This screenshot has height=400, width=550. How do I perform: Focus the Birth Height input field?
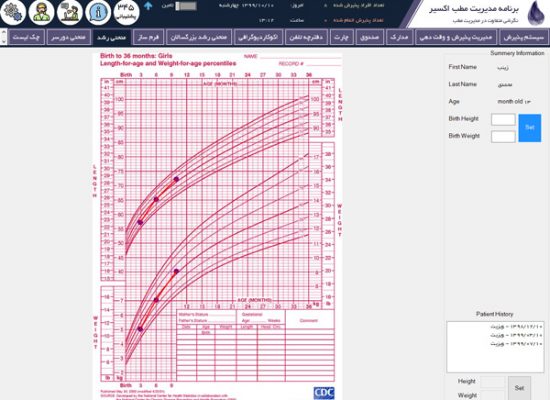pos(503,119)
